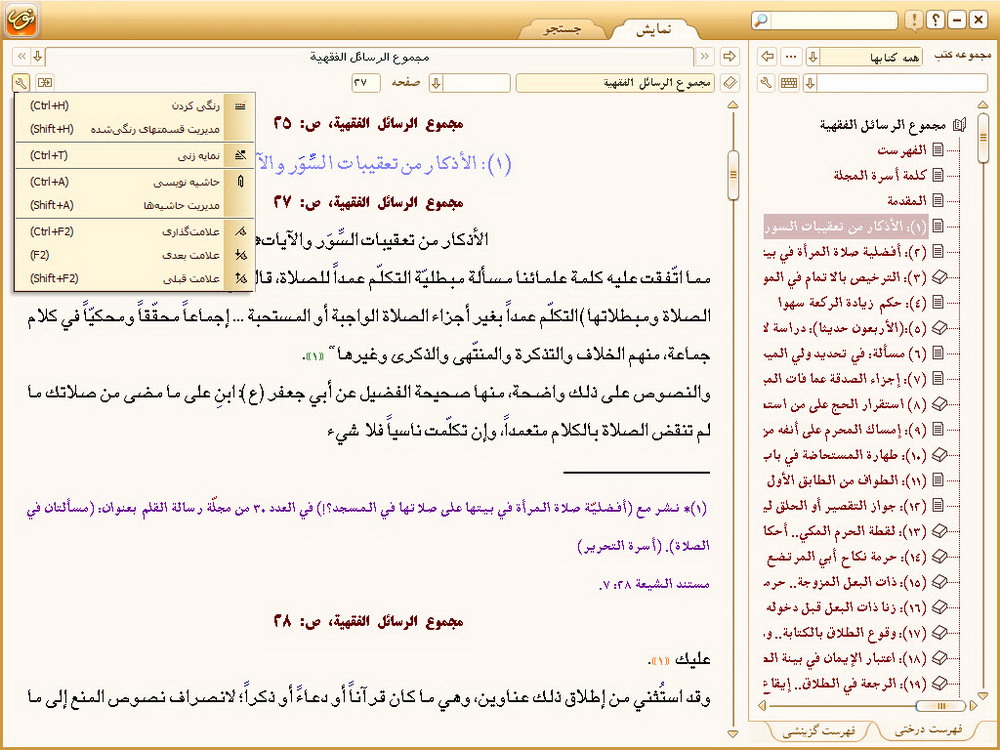Open the exclamation mark notification button

click(913, 20)
